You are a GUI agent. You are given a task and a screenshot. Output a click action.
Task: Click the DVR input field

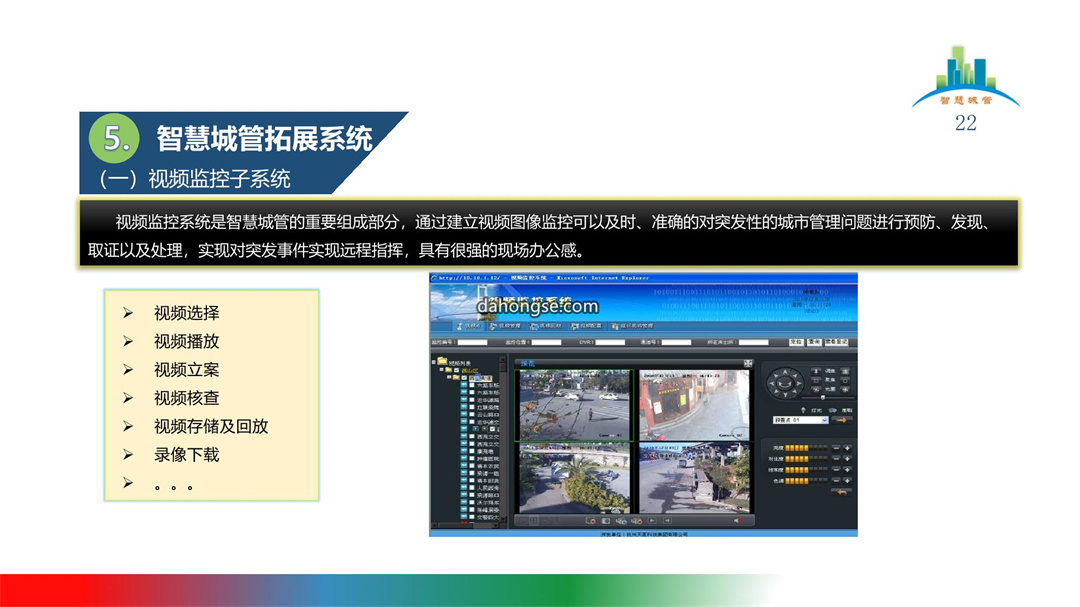610,342
